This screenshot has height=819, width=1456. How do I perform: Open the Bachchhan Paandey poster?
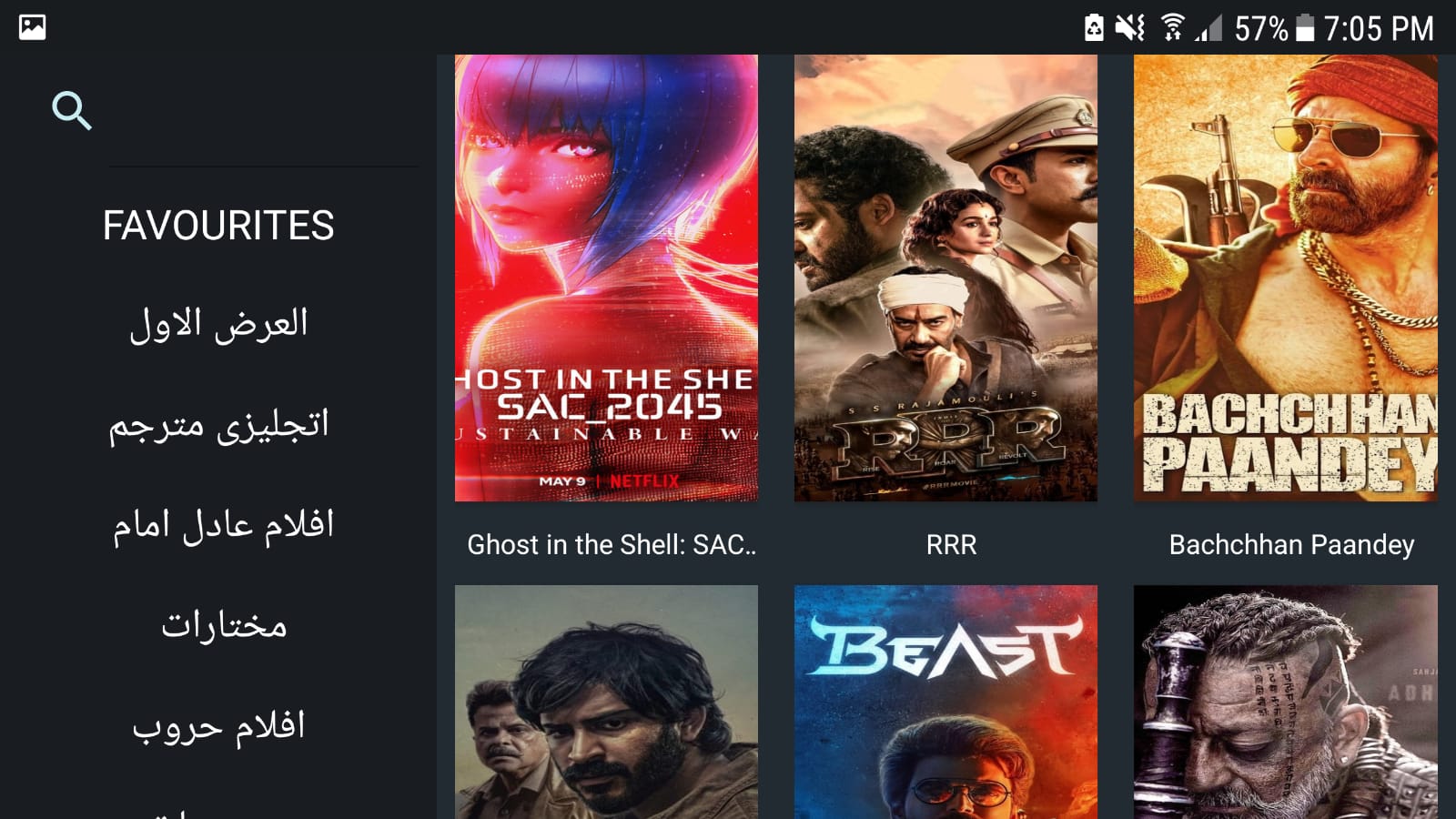(1286, 278)
